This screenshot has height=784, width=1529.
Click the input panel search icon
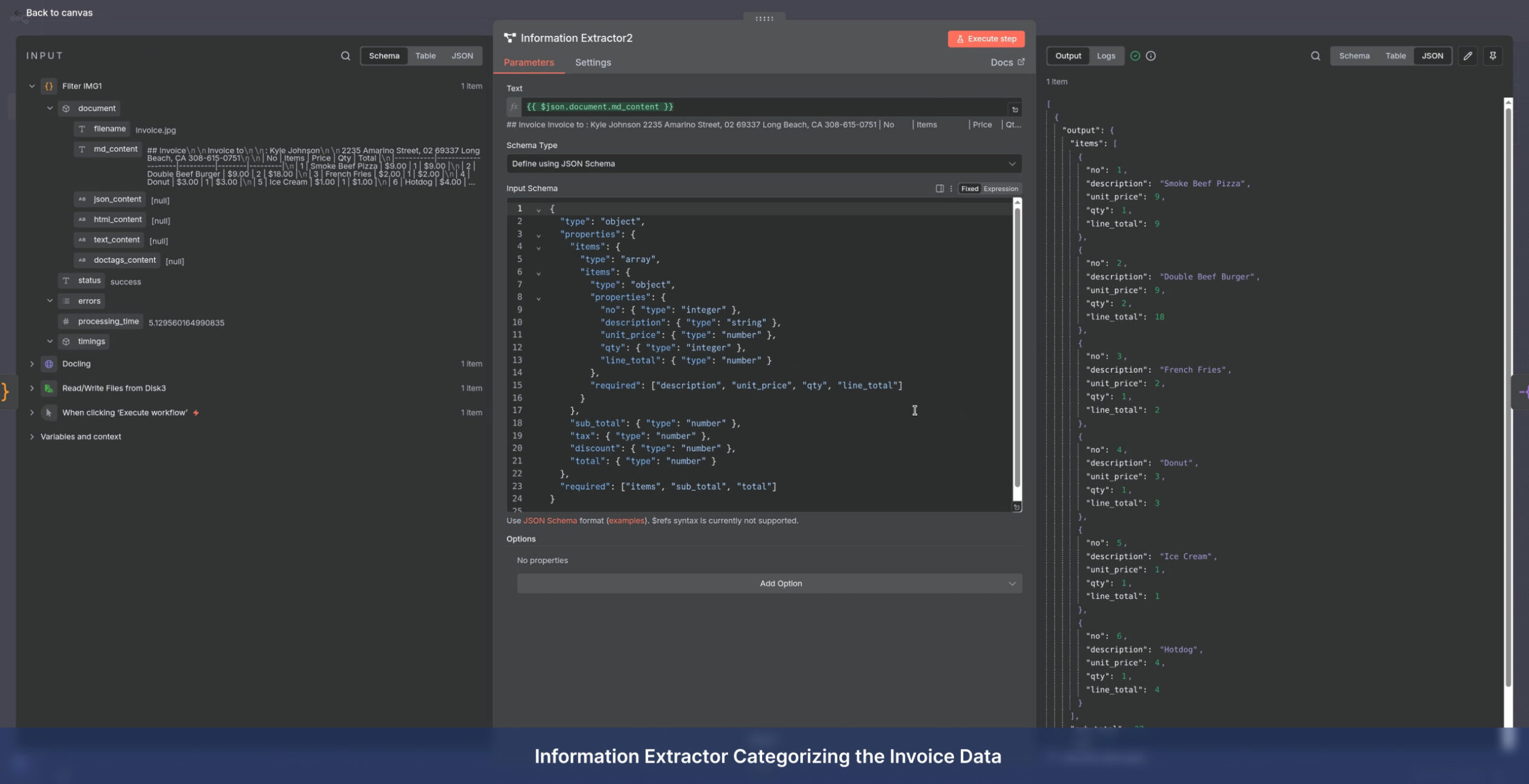(x=345, y=56)
